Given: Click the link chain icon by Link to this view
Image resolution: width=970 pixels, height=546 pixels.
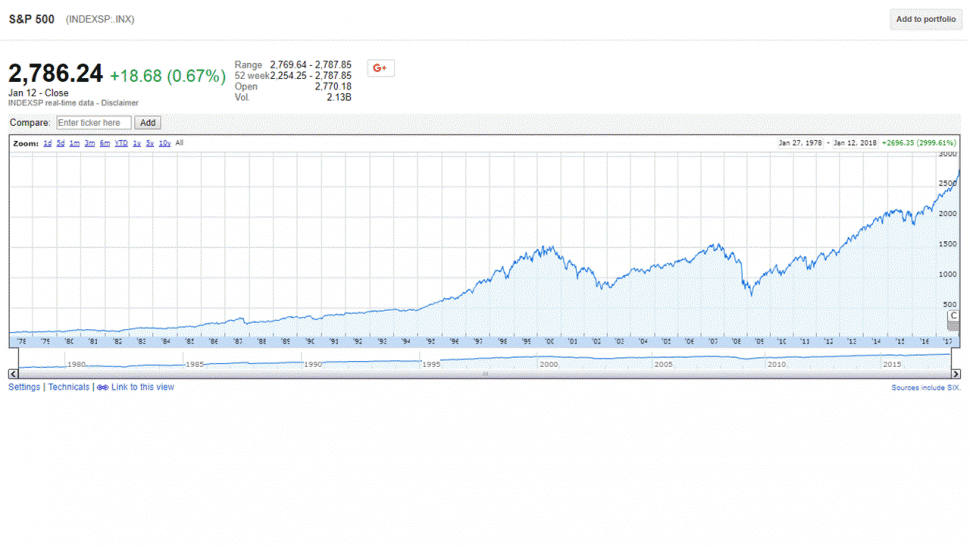Looking at the screenshot, I should click(103, 388).
